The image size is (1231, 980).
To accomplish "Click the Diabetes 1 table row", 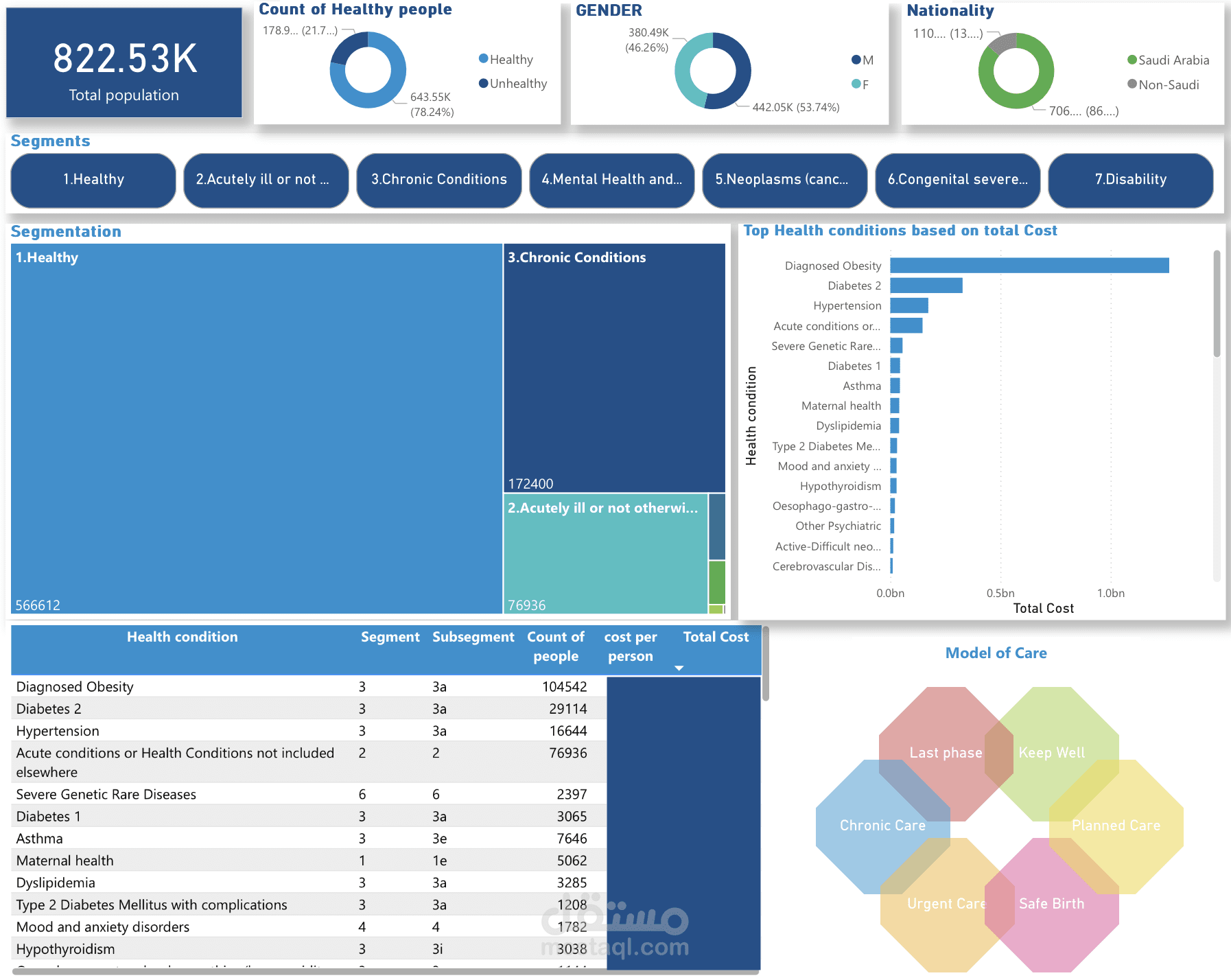I will 309,817.
